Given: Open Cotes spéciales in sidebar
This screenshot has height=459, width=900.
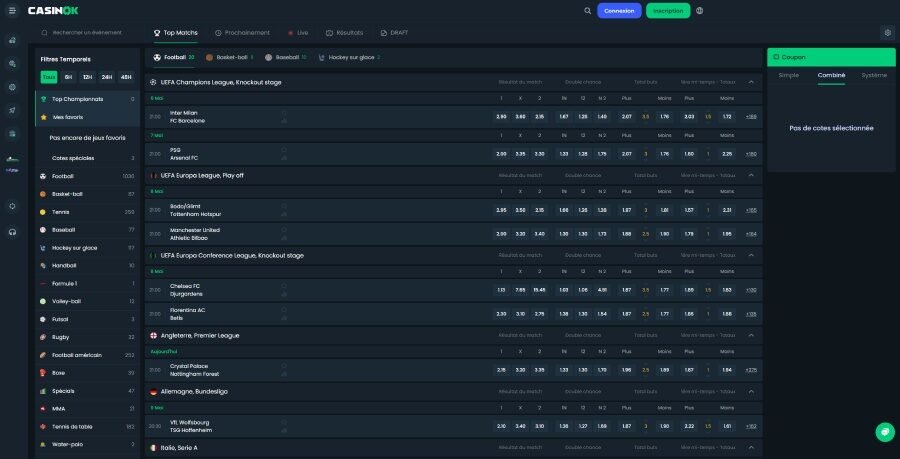Looking at the screenshot, I should (x=87, y=158).
